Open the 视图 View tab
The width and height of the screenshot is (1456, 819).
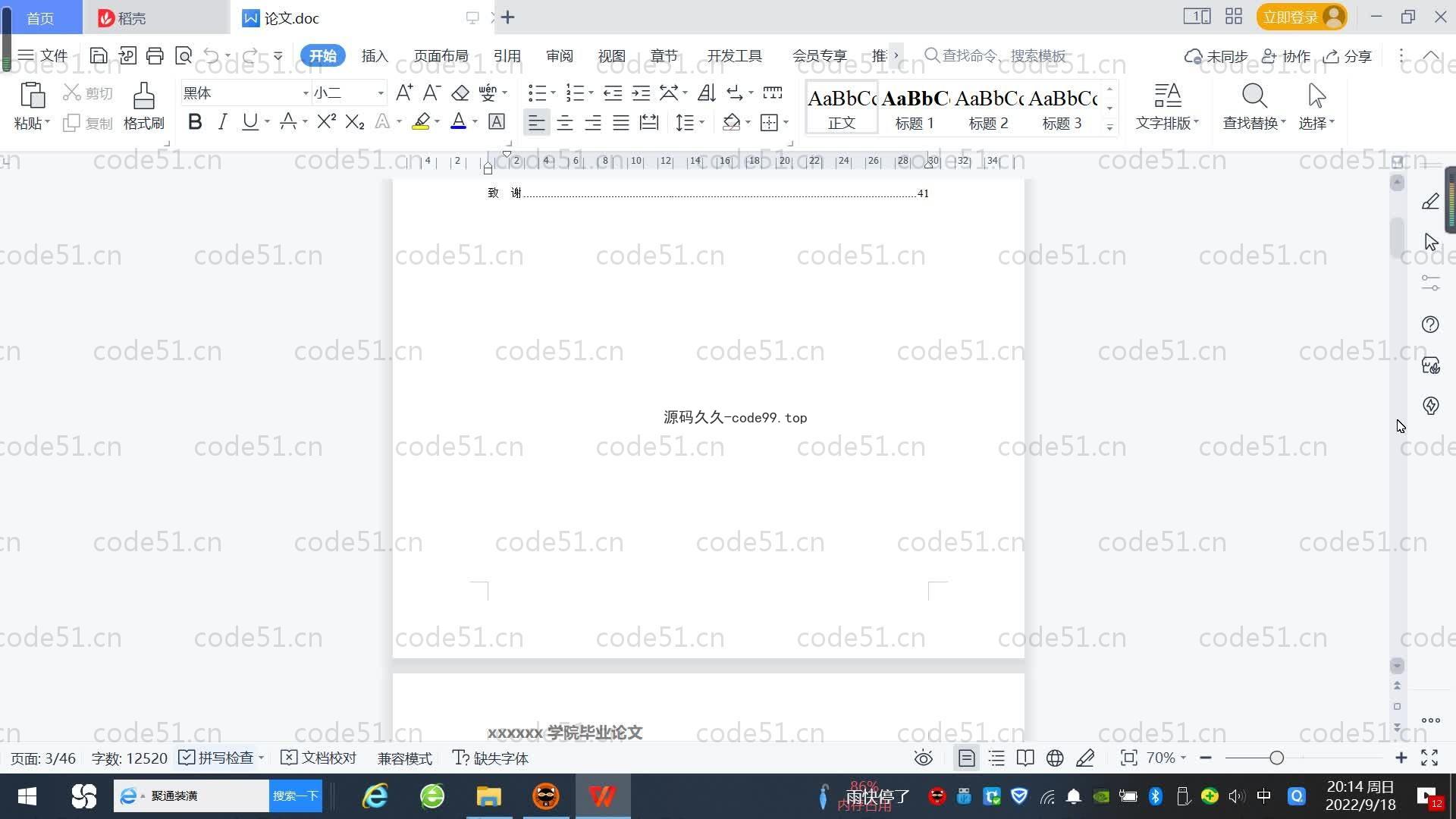611,55
